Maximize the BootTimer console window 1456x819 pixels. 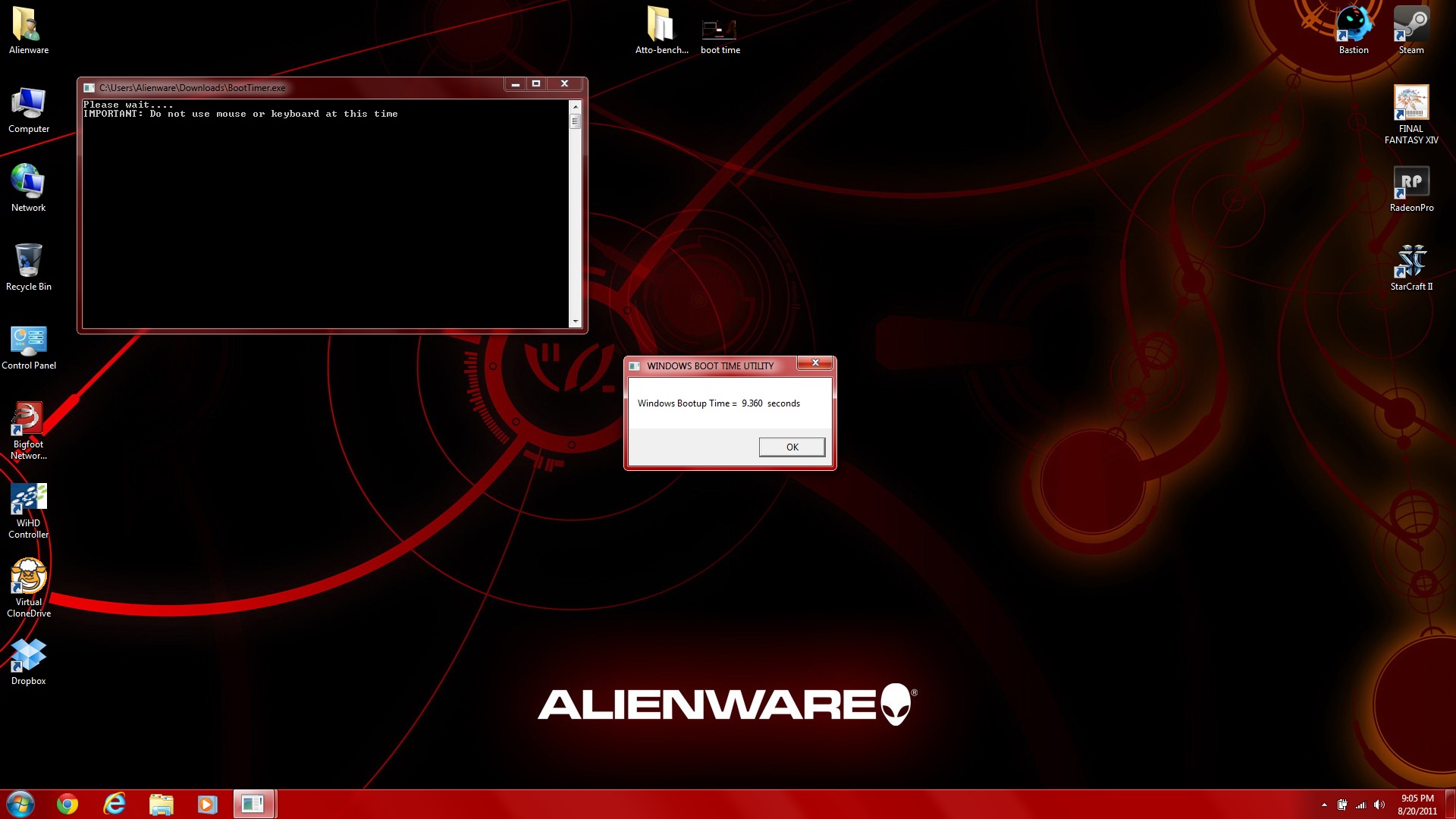536,84
